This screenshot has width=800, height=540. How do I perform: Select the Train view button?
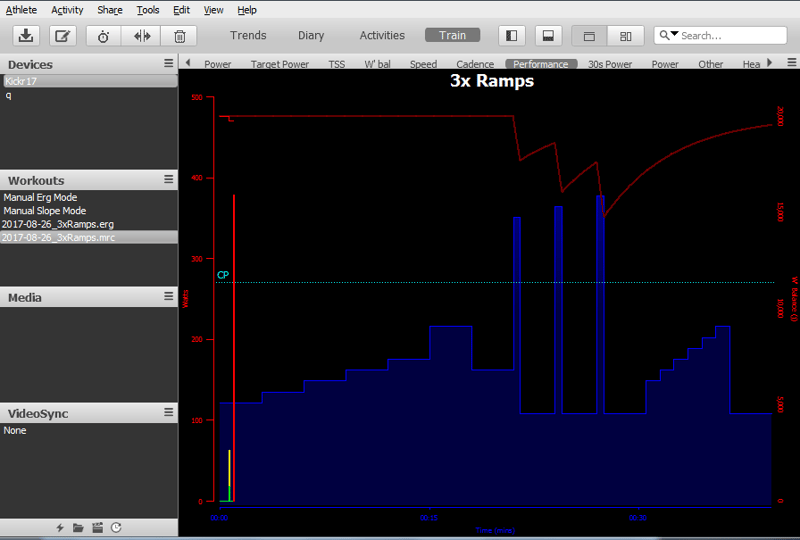[453, 35]
